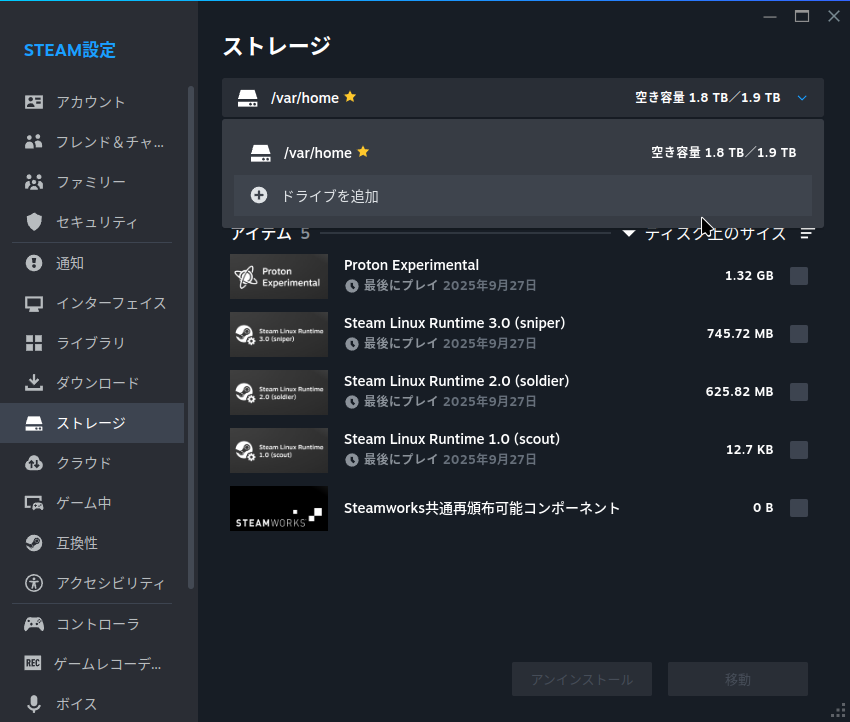The height and width of the screenshot is (722, 850).
Task: Check the Proton Experimental checkbox
Action: [799, 276]
